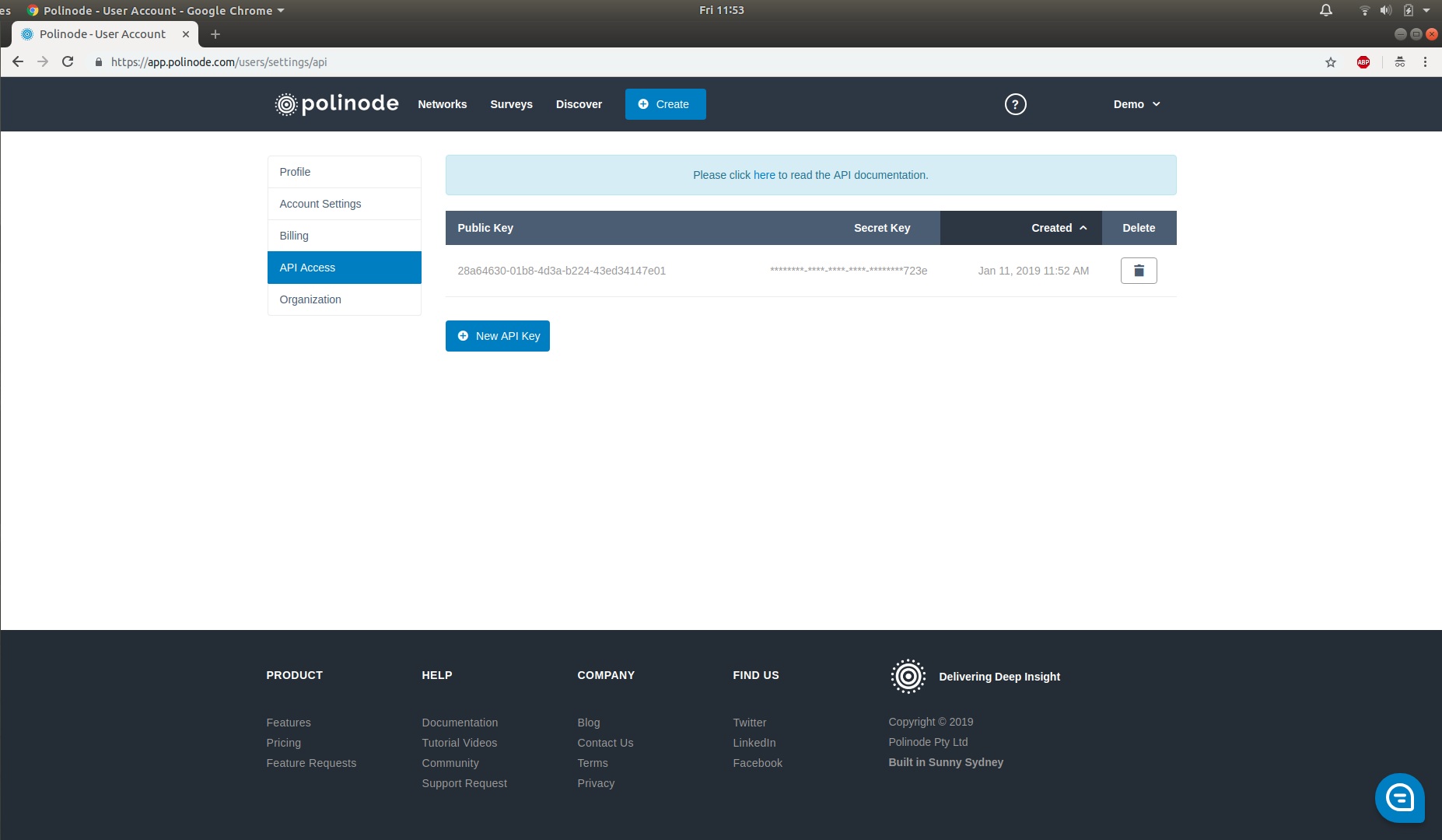Click the site lock icon

(x=99, y=62)
